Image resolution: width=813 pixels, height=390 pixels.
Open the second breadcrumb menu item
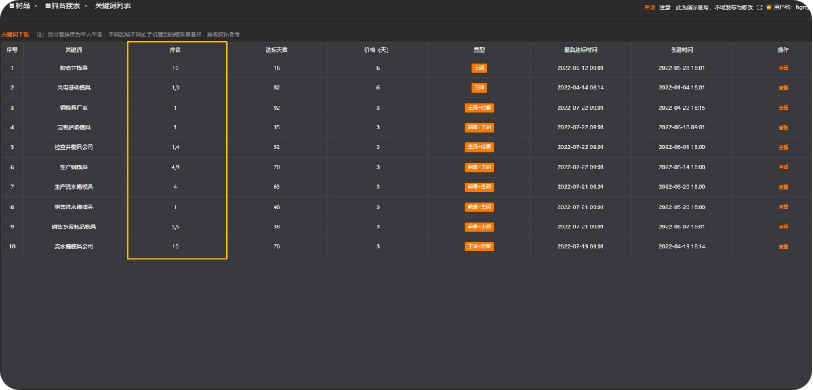pos(66,6)
